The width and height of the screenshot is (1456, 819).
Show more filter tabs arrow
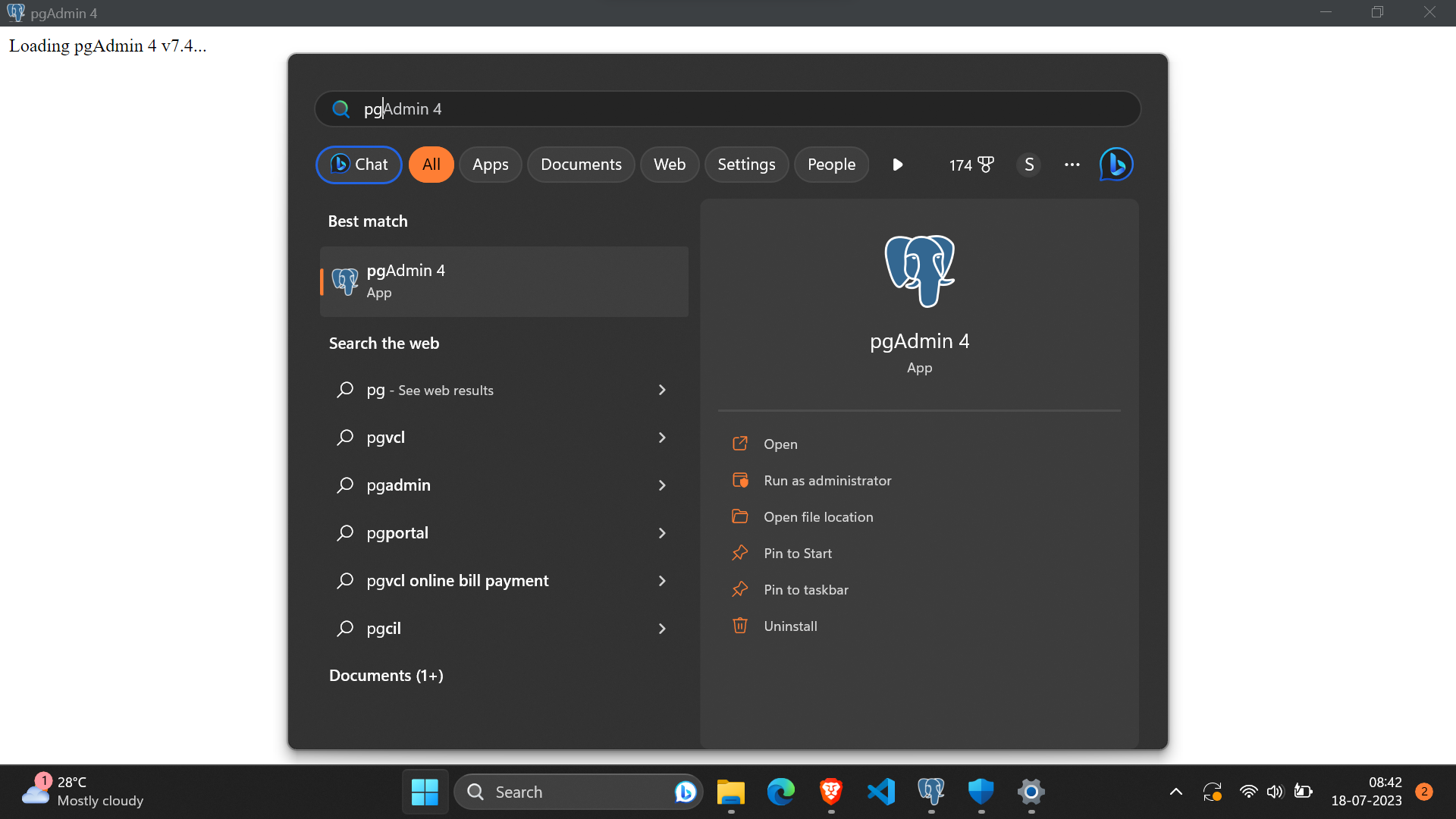pyautogui.click(x=898, y=165)
